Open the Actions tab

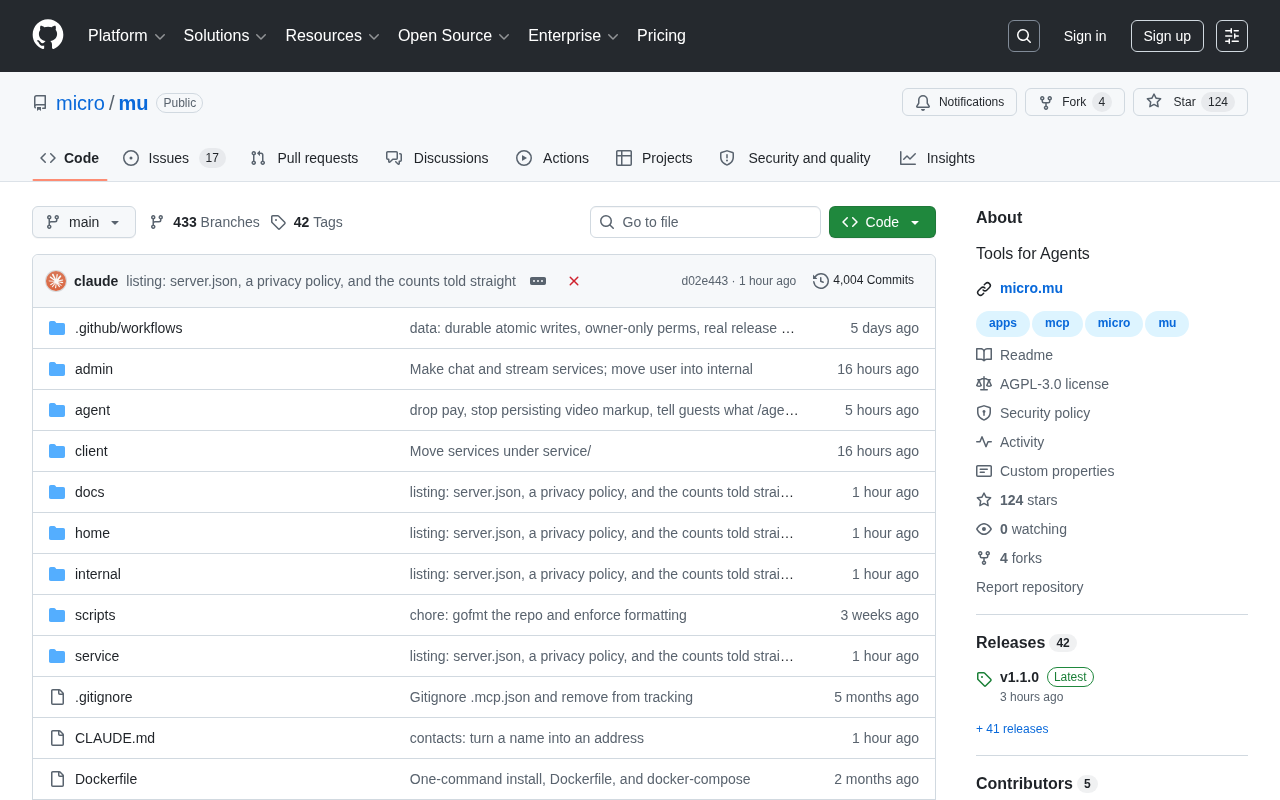pyautogui.click(x=552, y=158)
